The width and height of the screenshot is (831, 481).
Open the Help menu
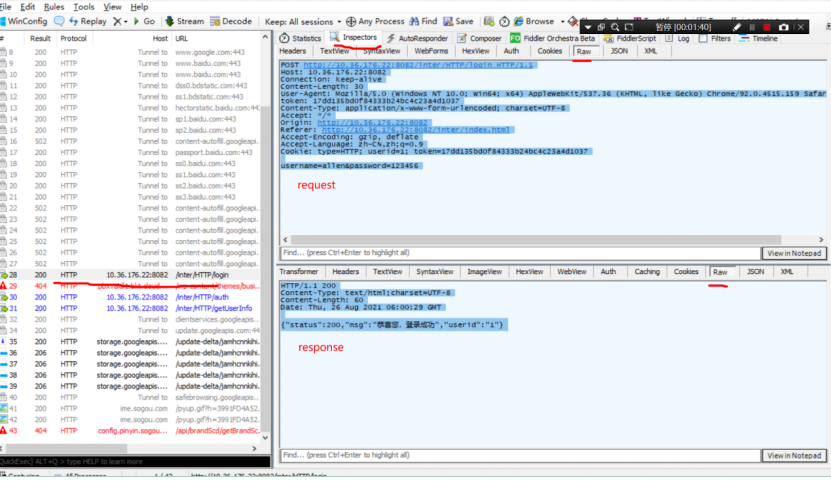point(139,7)
